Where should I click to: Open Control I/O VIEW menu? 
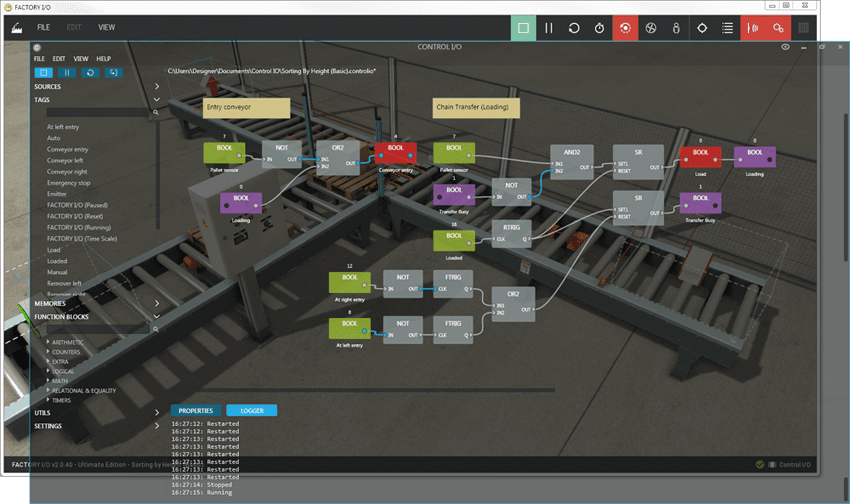point(81,59)
